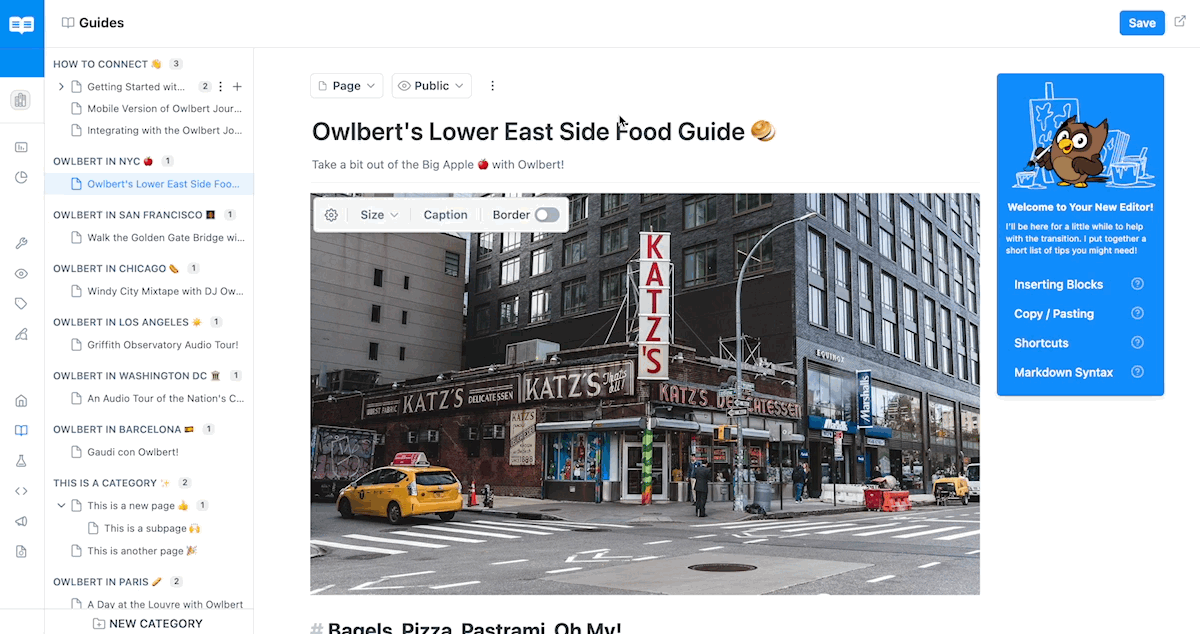Click the Save button
Image resolution: width=1200 pixels, height=634 pixels.
click(1142, 23)
